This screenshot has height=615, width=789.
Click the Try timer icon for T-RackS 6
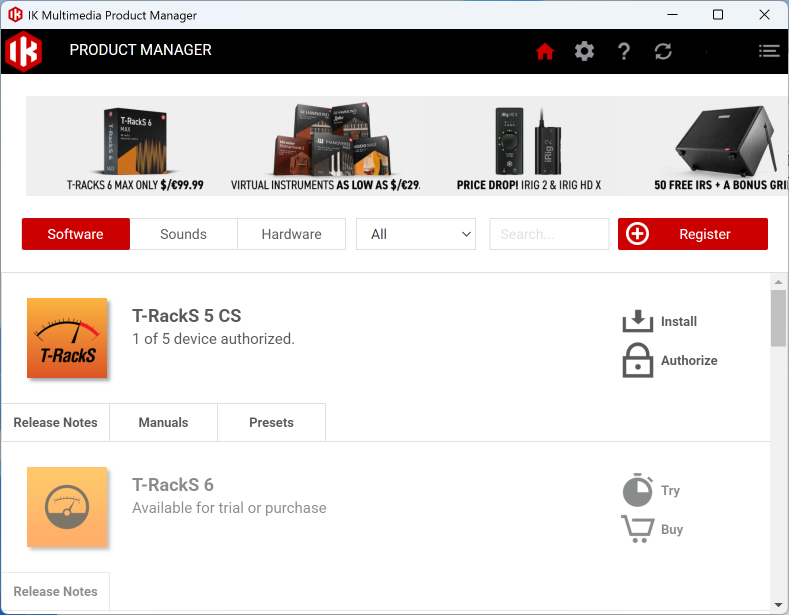(x=638, y=490)
